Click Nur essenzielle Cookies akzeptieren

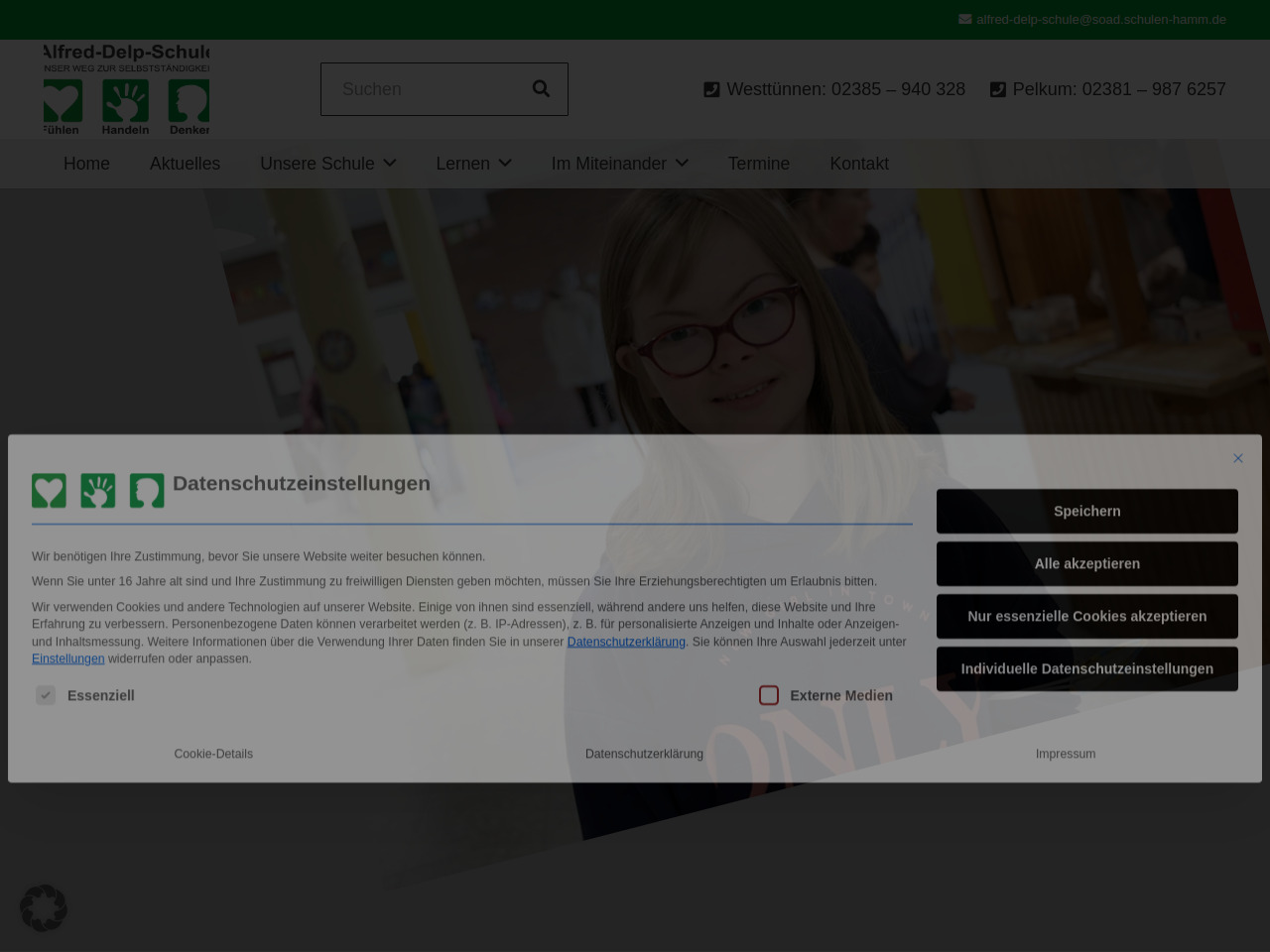(x=1086, y=616)
